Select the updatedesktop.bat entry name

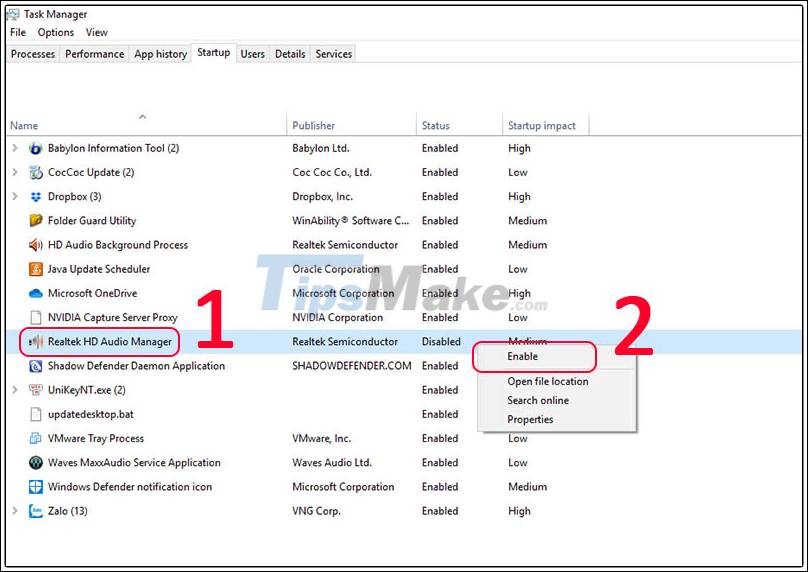point(91,414)
